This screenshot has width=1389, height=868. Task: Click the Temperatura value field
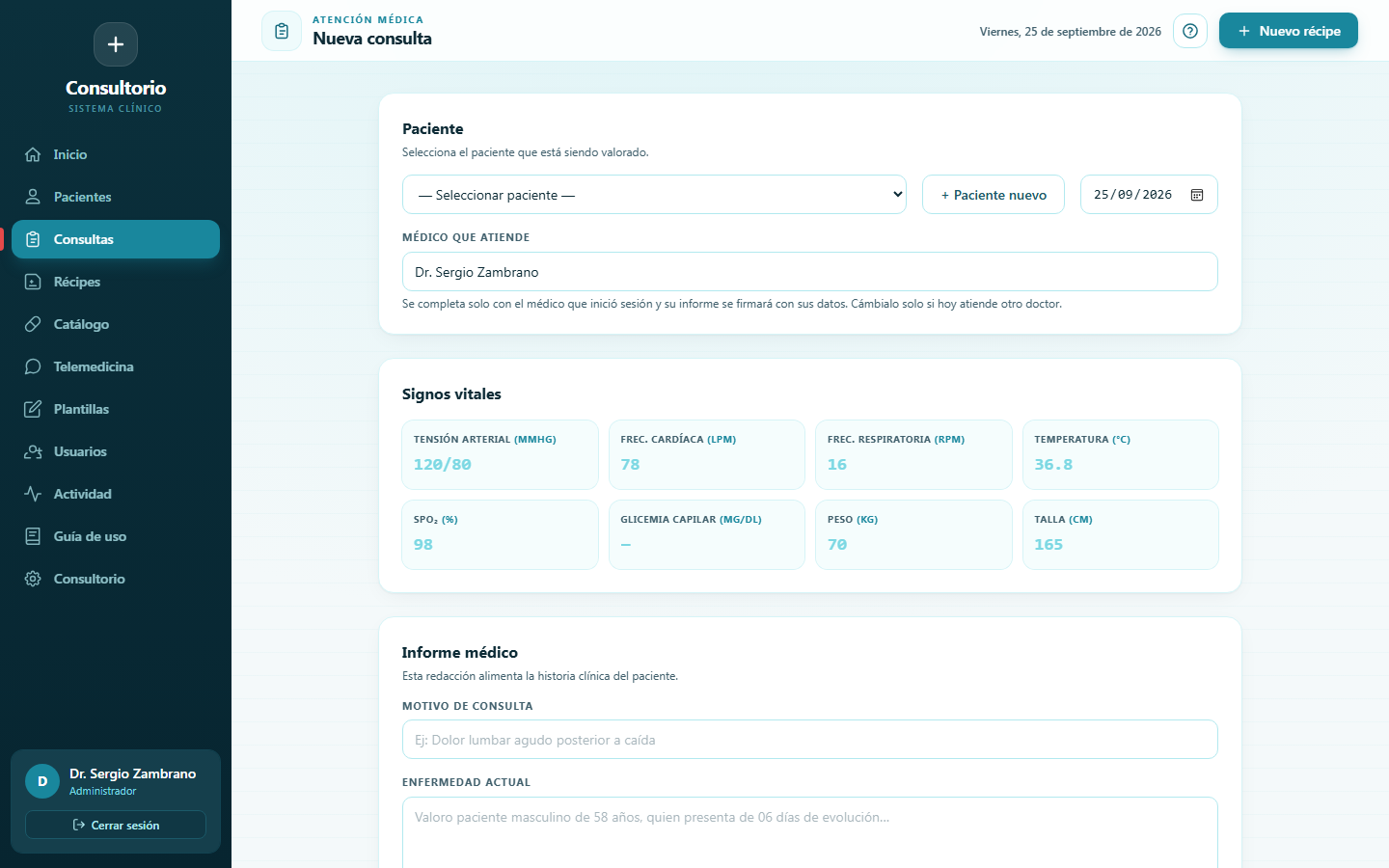1121,465
